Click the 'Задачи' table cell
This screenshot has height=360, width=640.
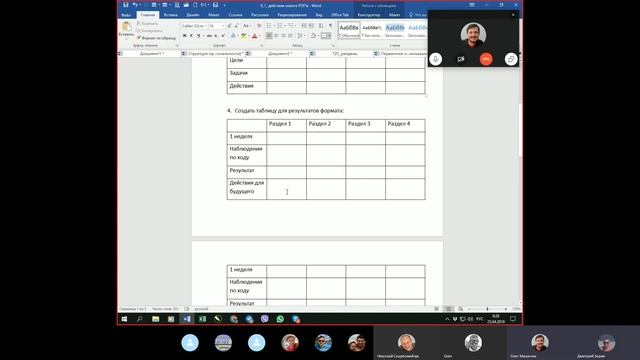pyautogui.click(x=247, y=74)
